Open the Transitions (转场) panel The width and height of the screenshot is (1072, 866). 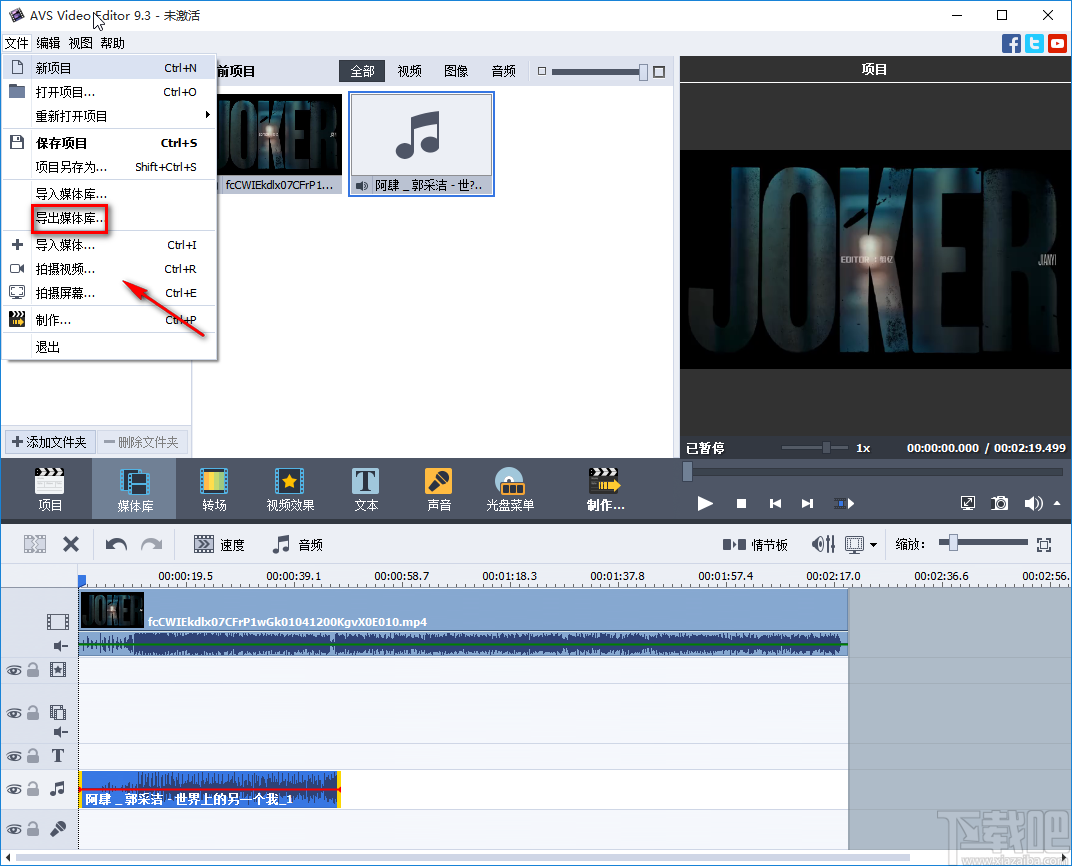pyautogui.click(x=213, y=488)
